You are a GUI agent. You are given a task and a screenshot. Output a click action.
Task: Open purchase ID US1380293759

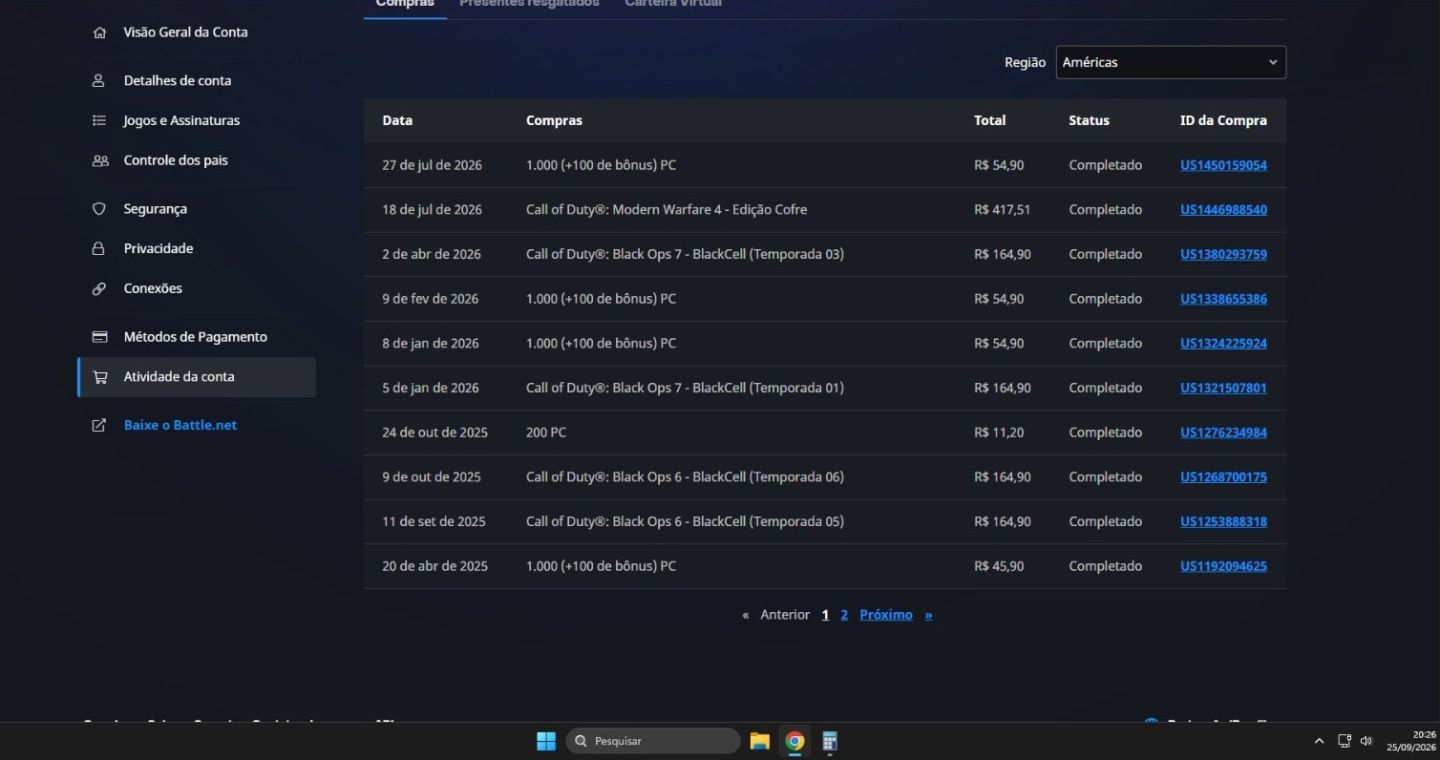pyautogui.click(x=1223, y=254)
